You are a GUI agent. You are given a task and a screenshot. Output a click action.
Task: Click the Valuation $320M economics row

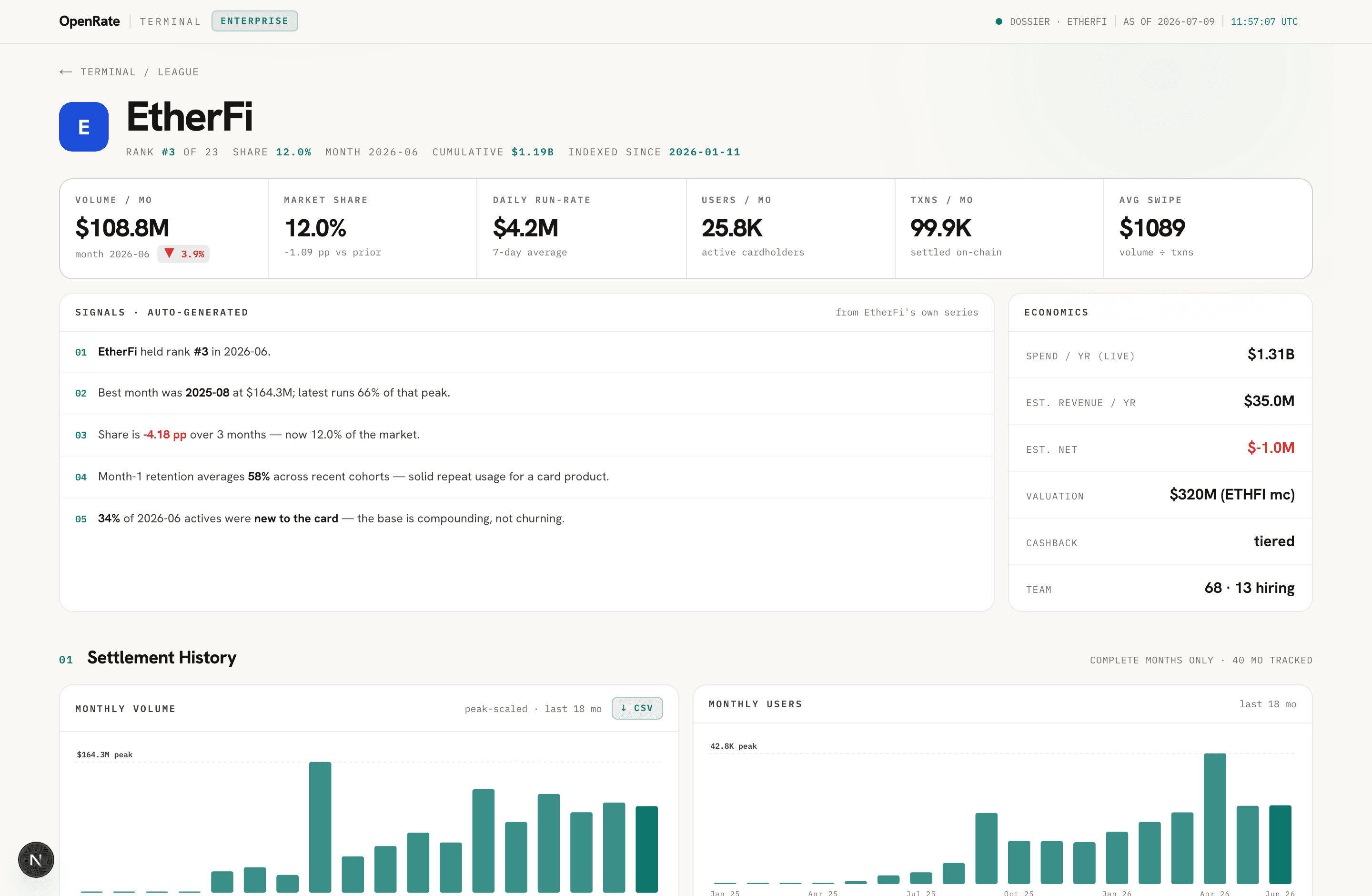tap(1160, 495)
